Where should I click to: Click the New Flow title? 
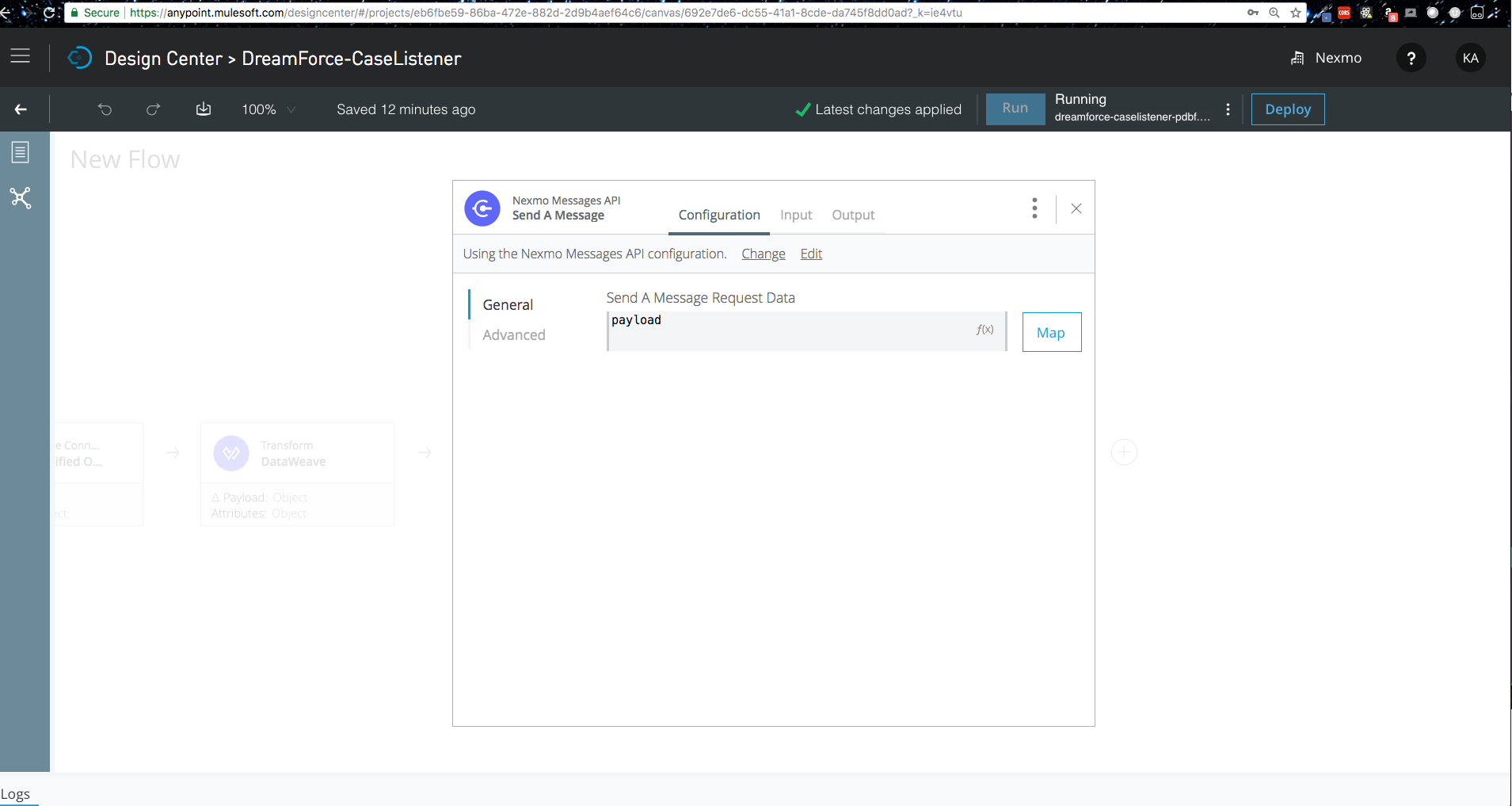click(x=125, y=159)
